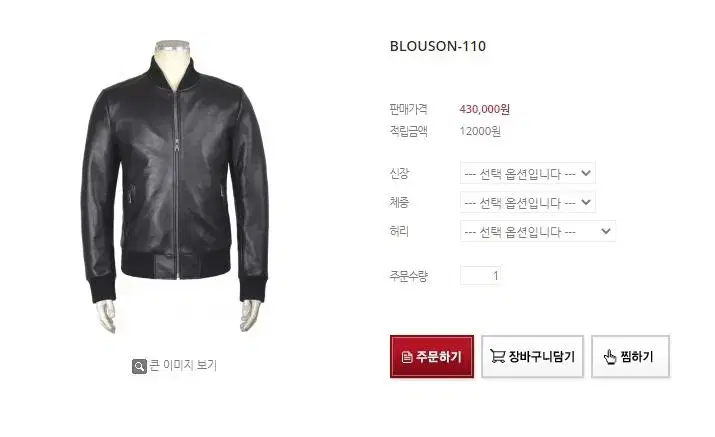Click the magnifier icon under the jacket
The image size is (715, 437).
point(139,366)
